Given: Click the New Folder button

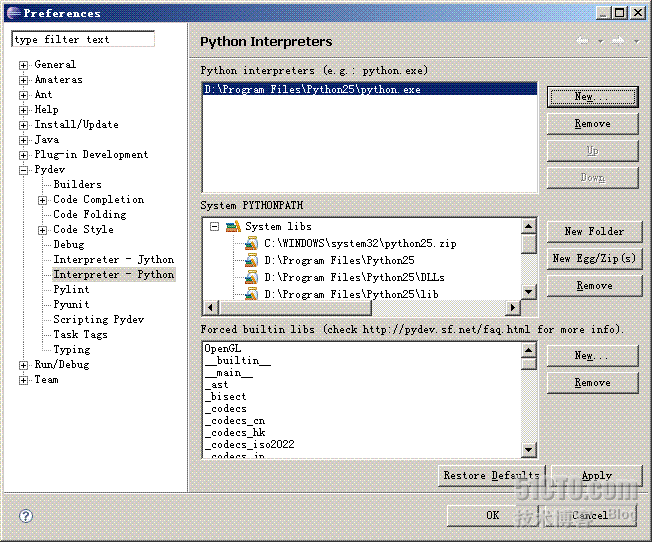Looking at the screenshot, I should click(x=594, y=231).
